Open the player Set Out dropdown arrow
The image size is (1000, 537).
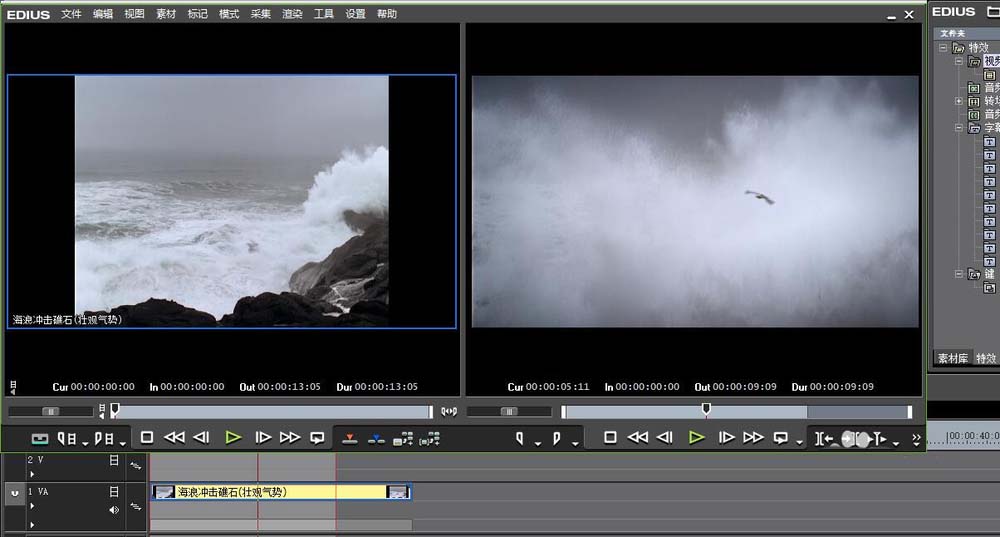(x=122, y=443)
